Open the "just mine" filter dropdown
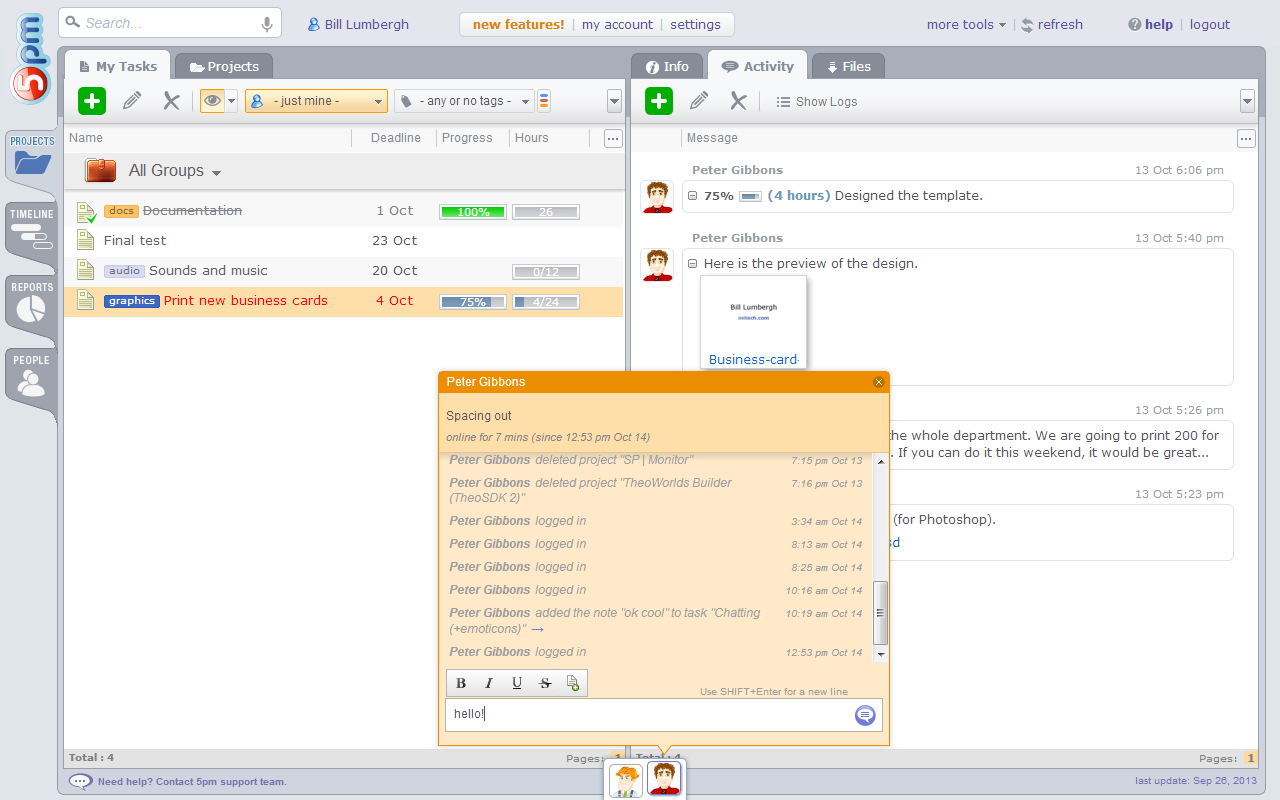The image size is (1280, 800). [316, 101]
